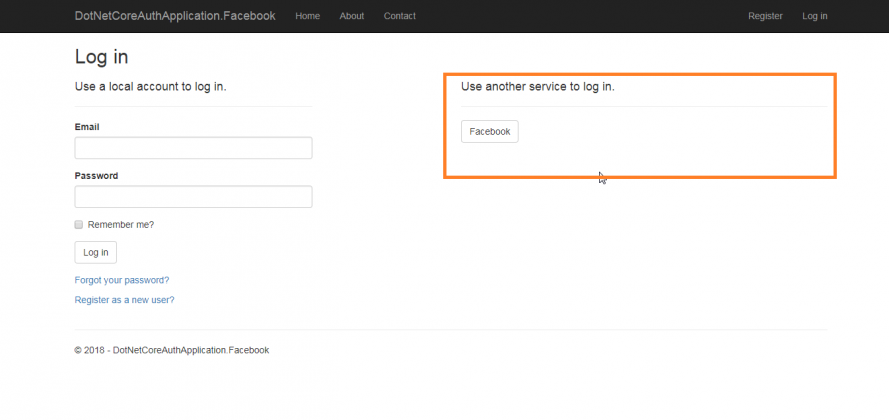The width and height of the screenshot is (889, 420).
Task: Select Register in the top navbar
Action: (x=765, y=16)
